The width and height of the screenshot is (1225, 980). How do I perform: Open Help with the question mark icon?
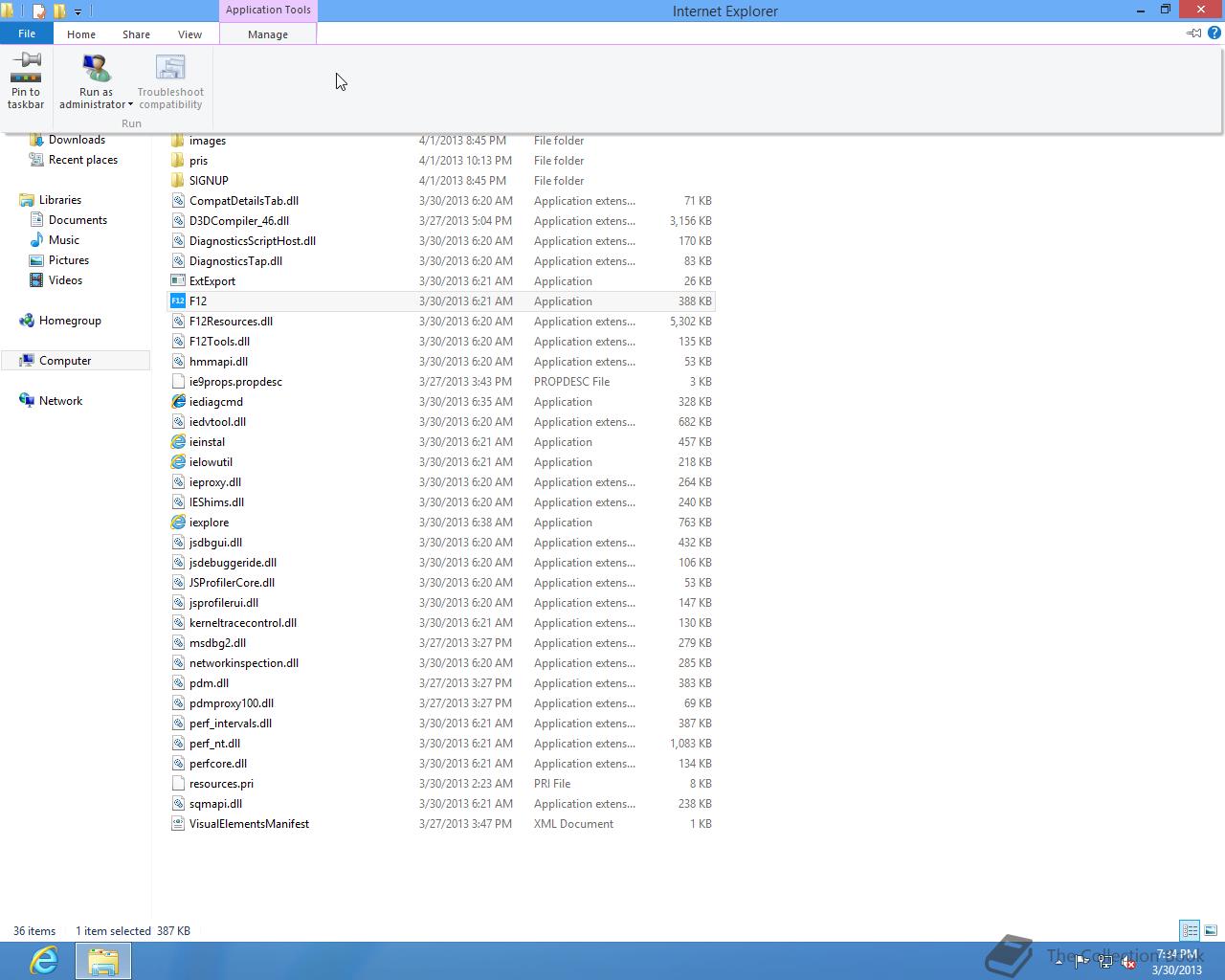click(x=1214, y=33)
